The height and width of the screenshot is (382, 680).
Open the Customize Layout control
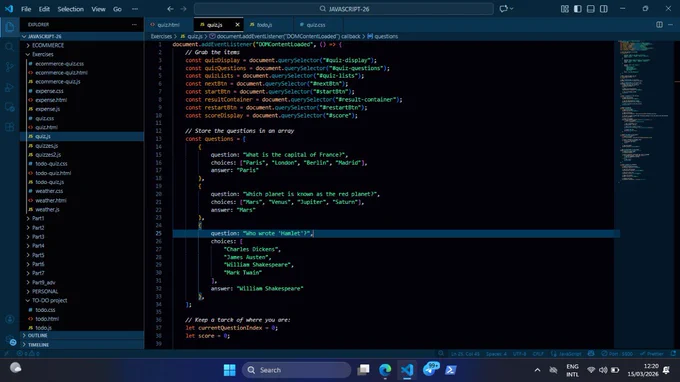(x=565, y=9)
